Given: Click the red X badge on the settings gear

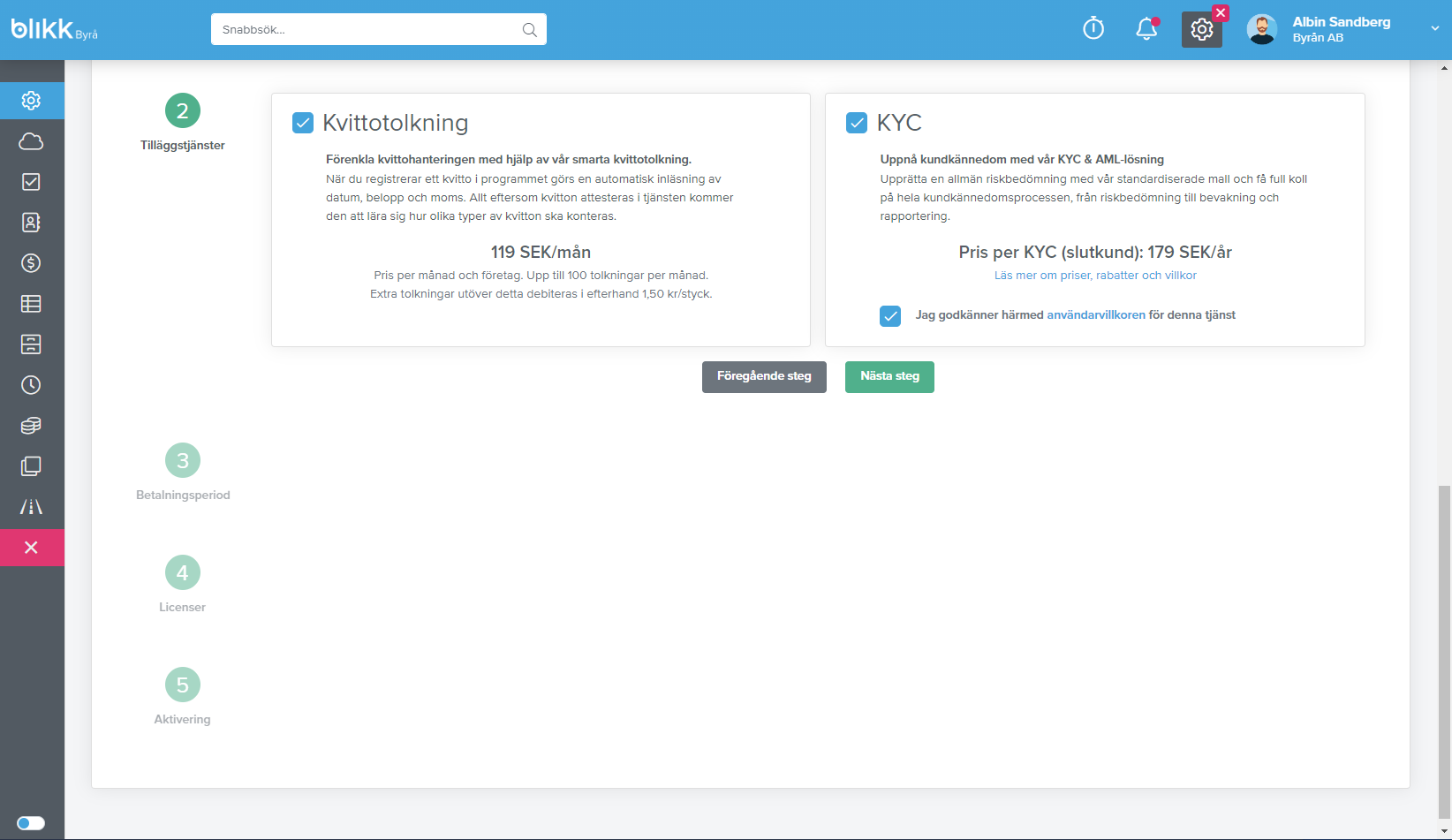Looking at the screenshot, I should tap(1221, 13).
